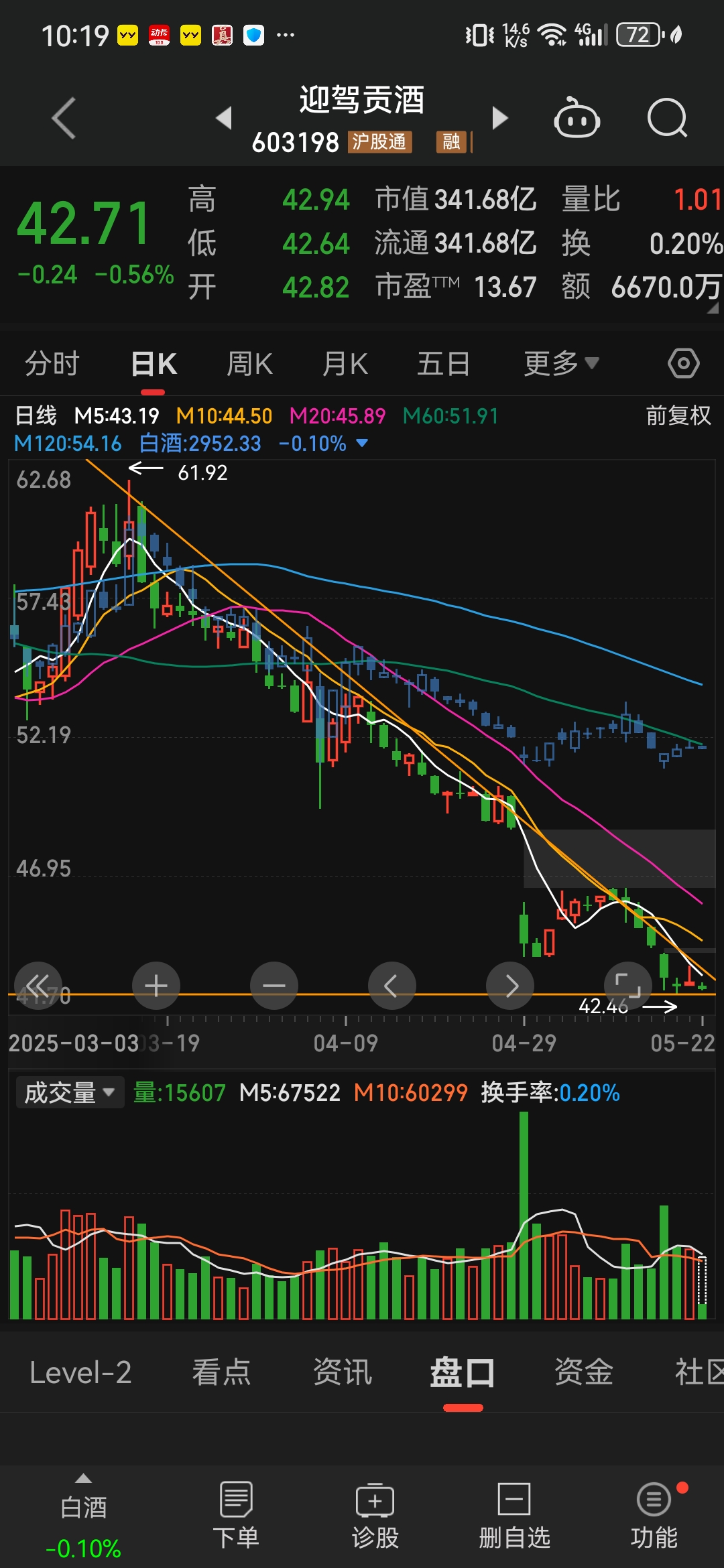Viewport: 724px width, 1568px height.
Task: Switch to next stock with right triangle
Action: [x=499, y=118]
